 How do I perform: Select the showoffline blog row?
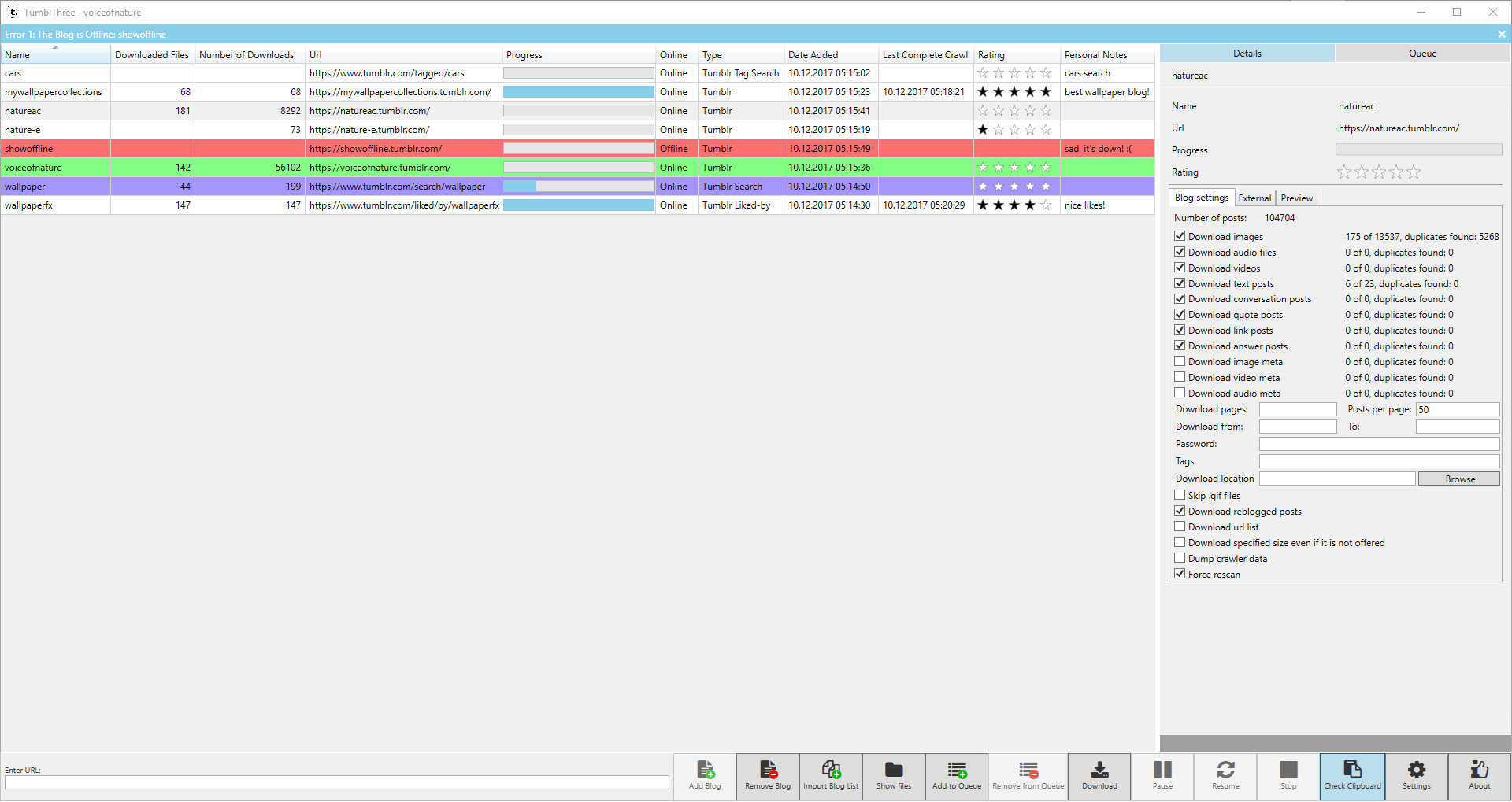point(577,149)
